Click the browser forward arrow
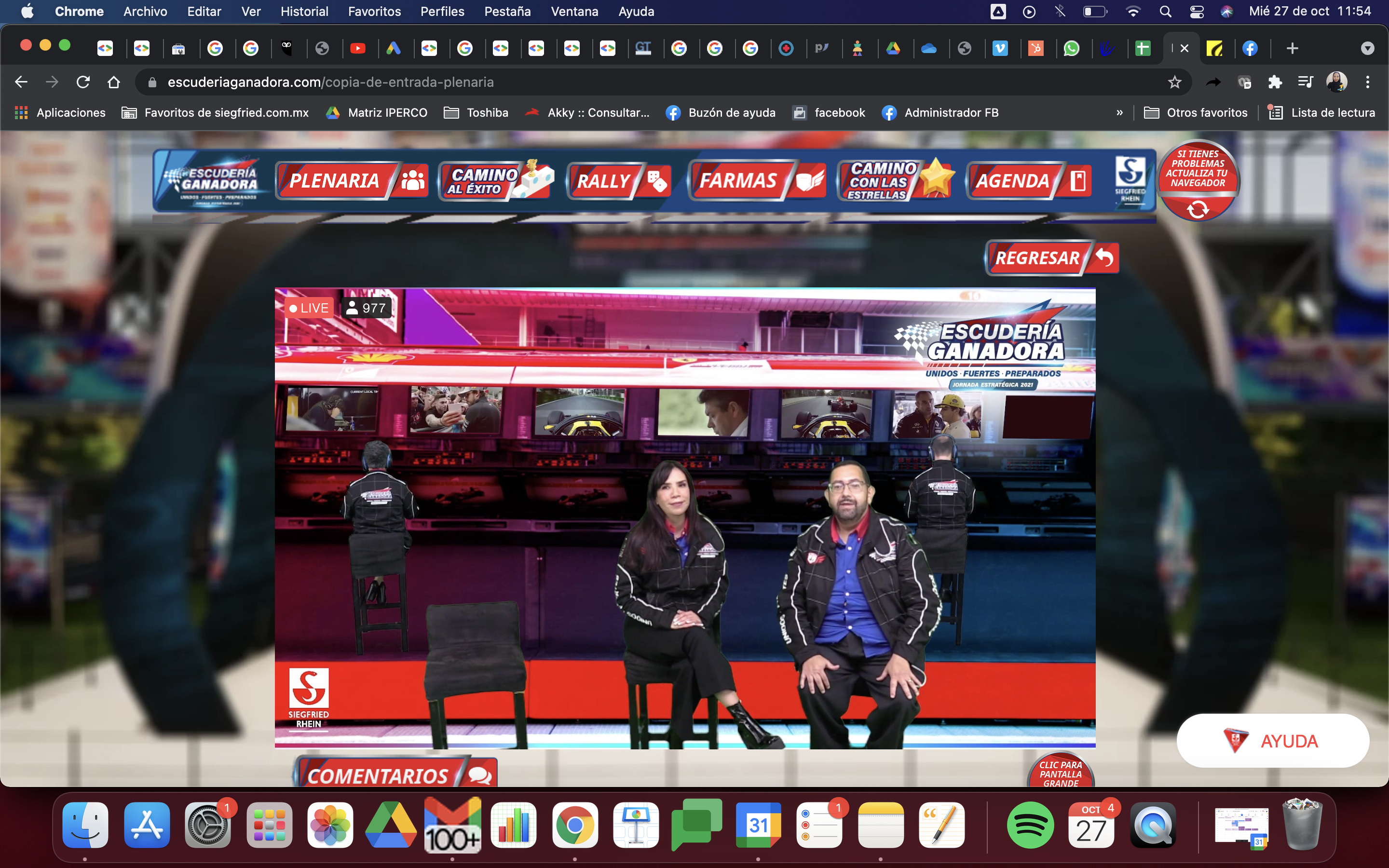This screenshot has width=1389, height=868. coord(52,82)
